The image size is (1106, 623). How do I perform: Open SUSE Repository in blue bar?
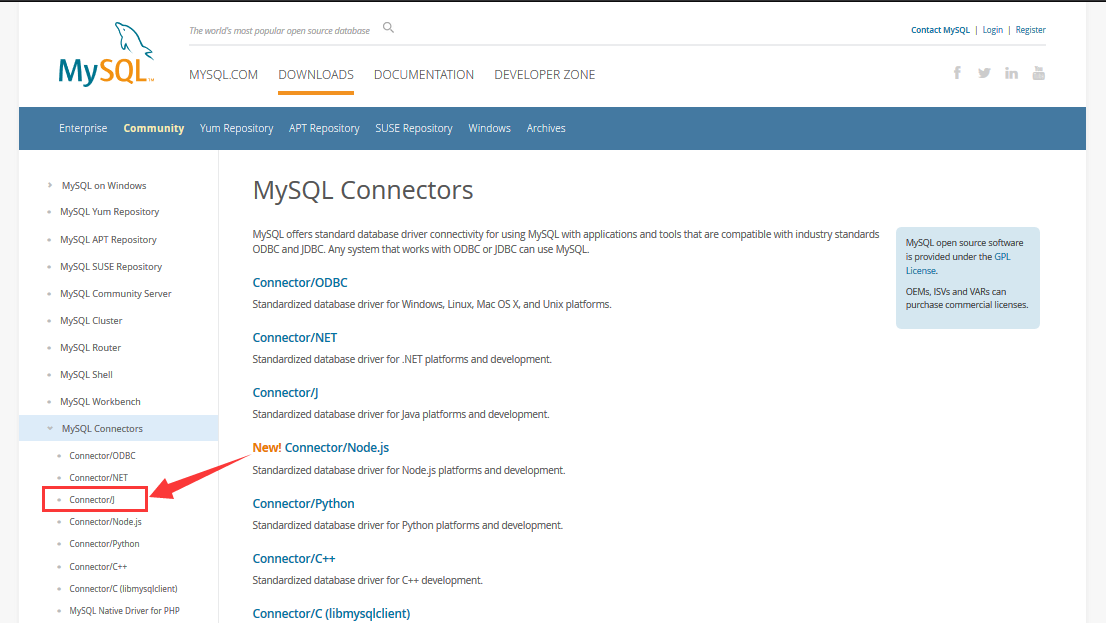[413, 128]
